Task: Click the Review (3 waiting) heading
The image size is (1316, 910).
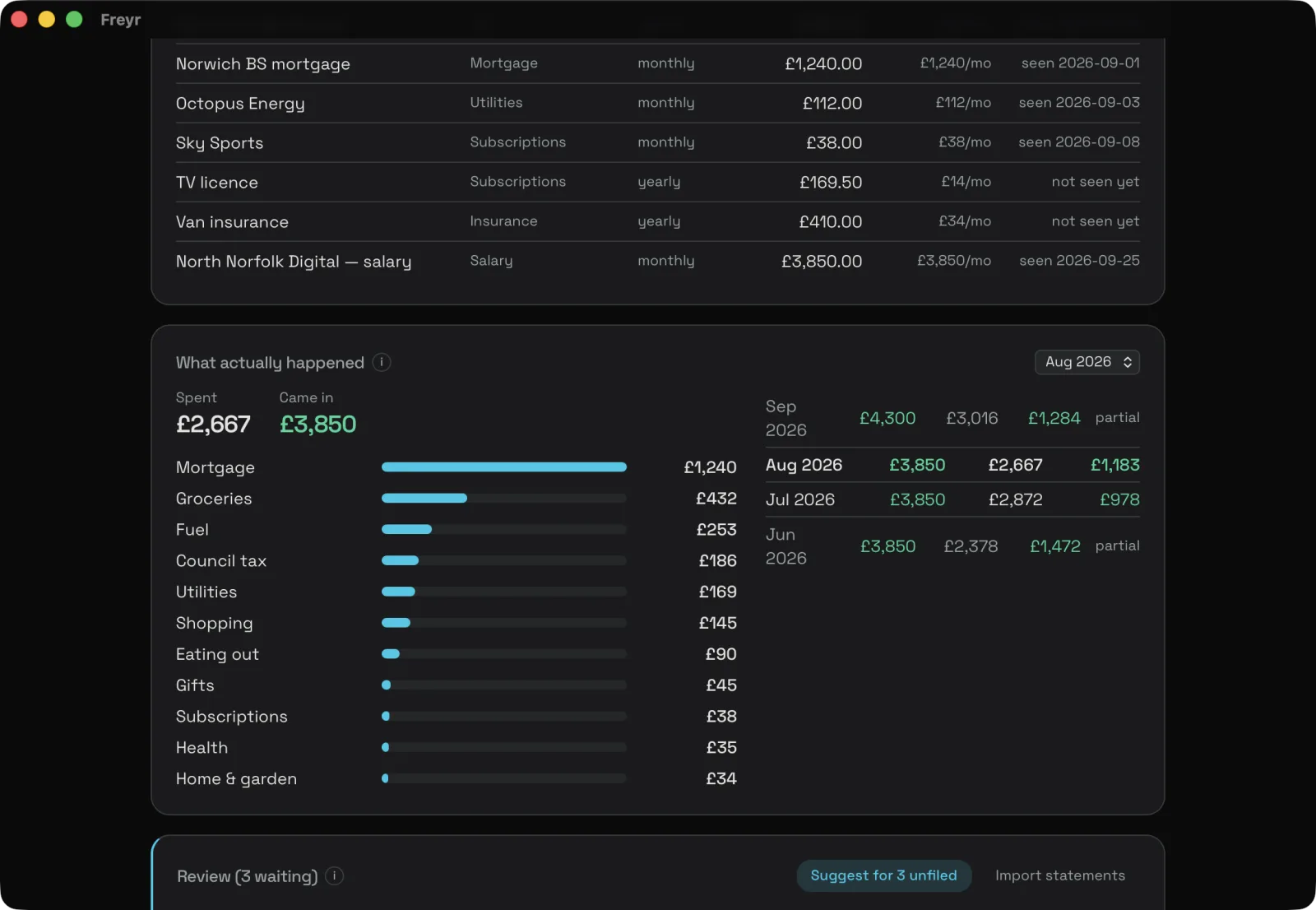Action: pyautogui.click(x=248, y=876)
